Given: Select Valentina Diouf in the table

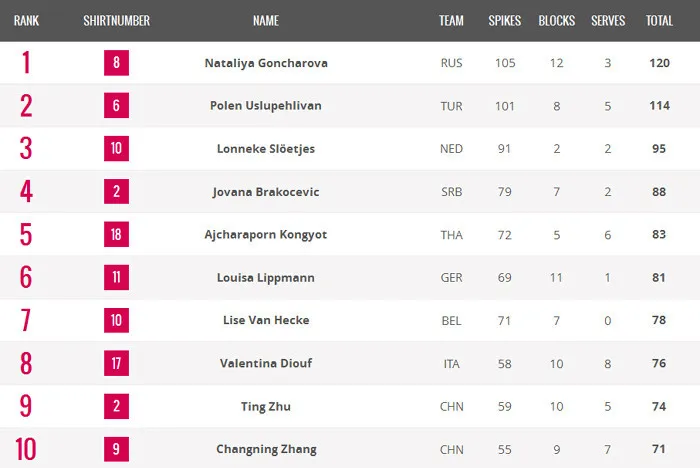Looking at the screenshot, I should point(266,364).
